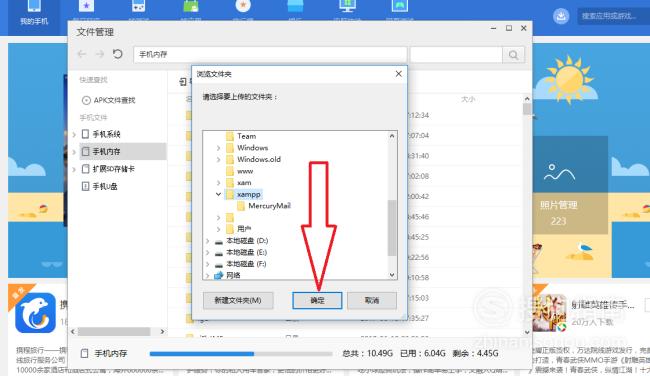Click the file list scrollbar down arrow
This screenshot has width=650, height=376.
pyautogui.click(x=527, y=332)
